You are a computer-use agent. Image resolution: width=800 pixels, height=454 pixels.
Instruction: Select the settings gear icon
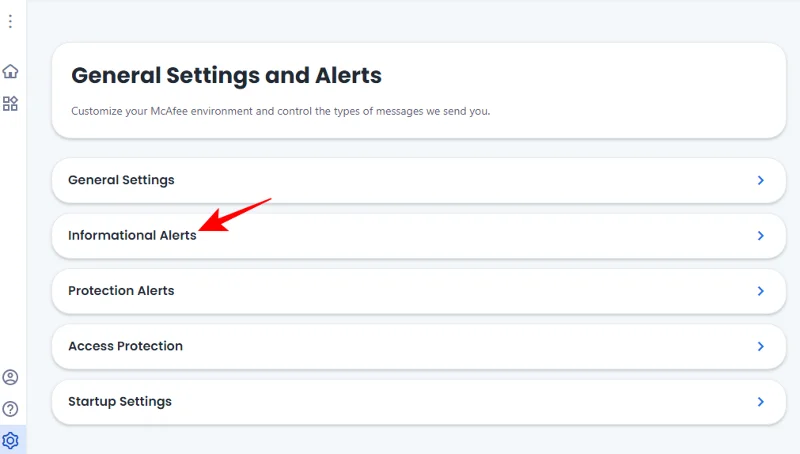tap(10, 440)
